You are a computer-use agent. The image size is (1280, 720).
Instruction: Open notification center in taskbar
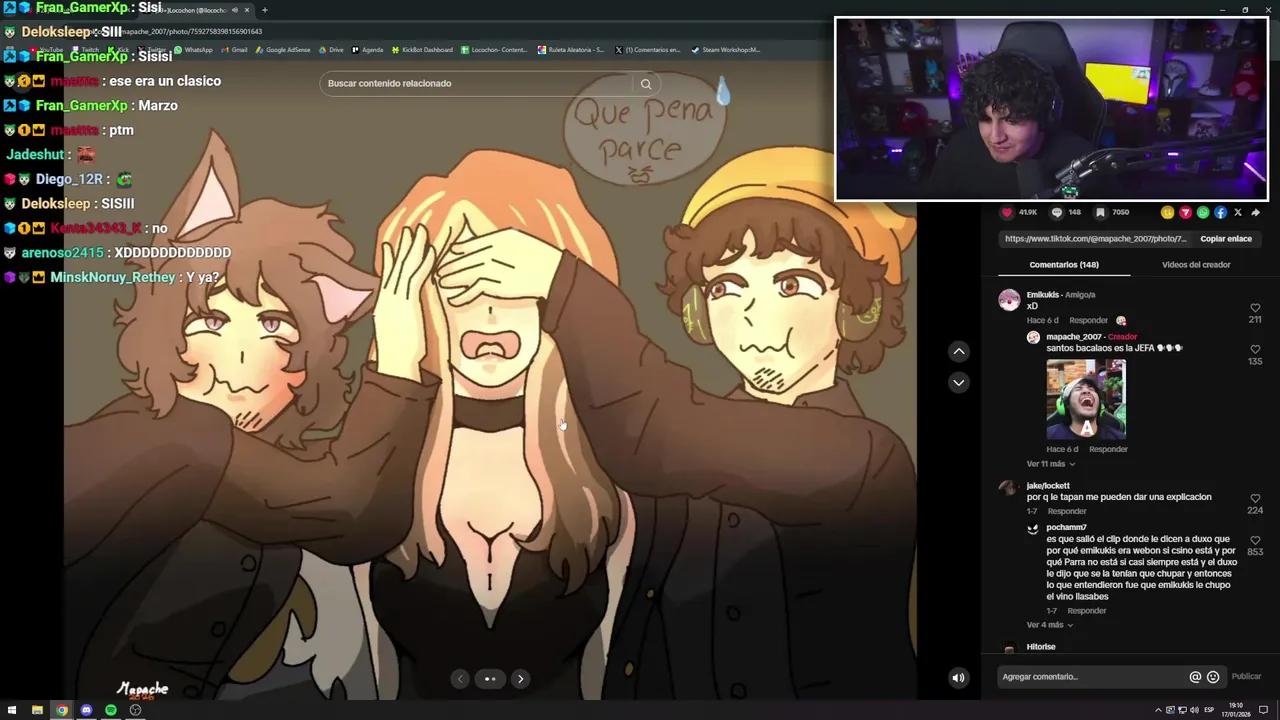coord(1264,710)
